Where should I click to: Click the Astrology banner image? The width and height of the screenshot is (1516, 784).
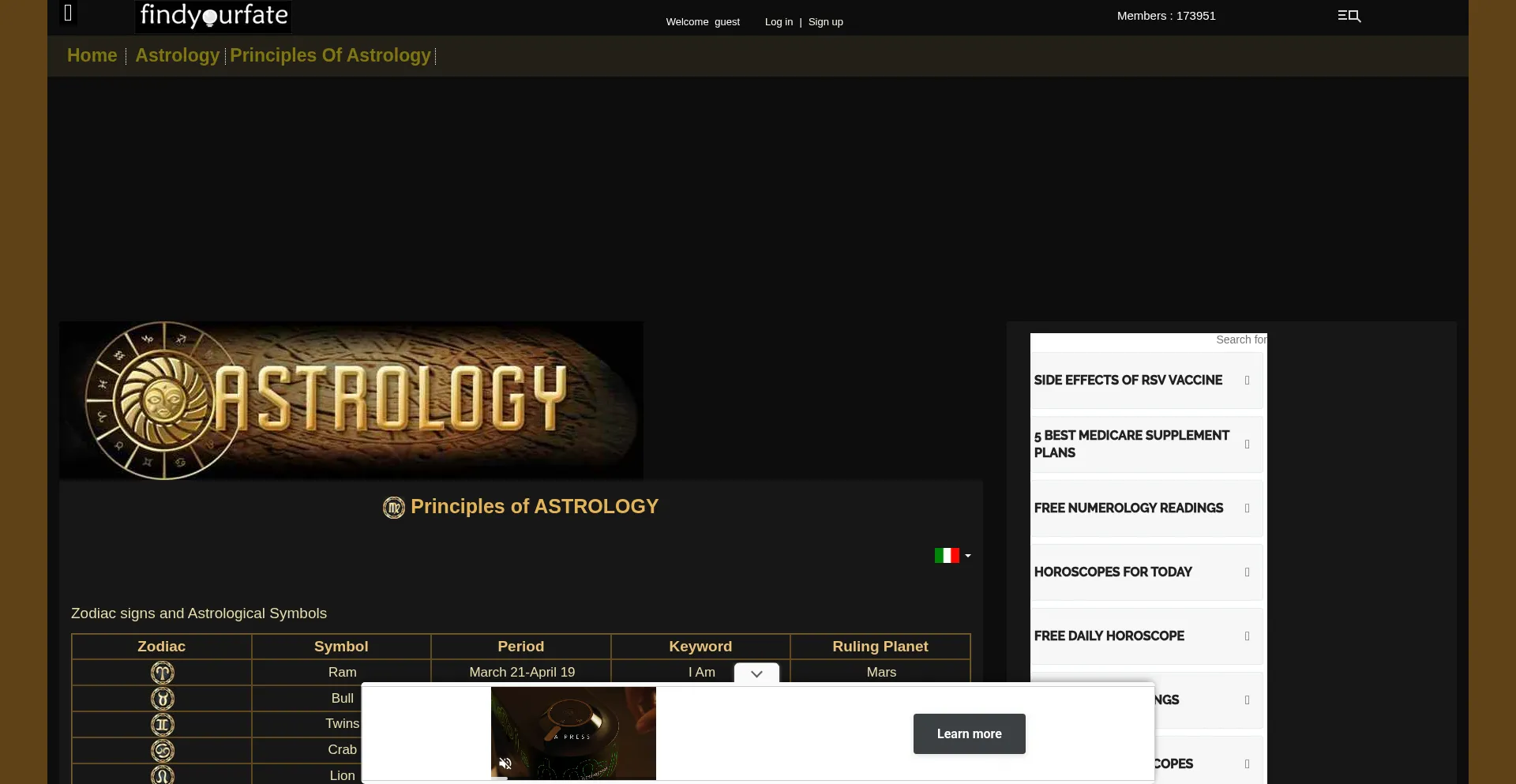point(351,400)
